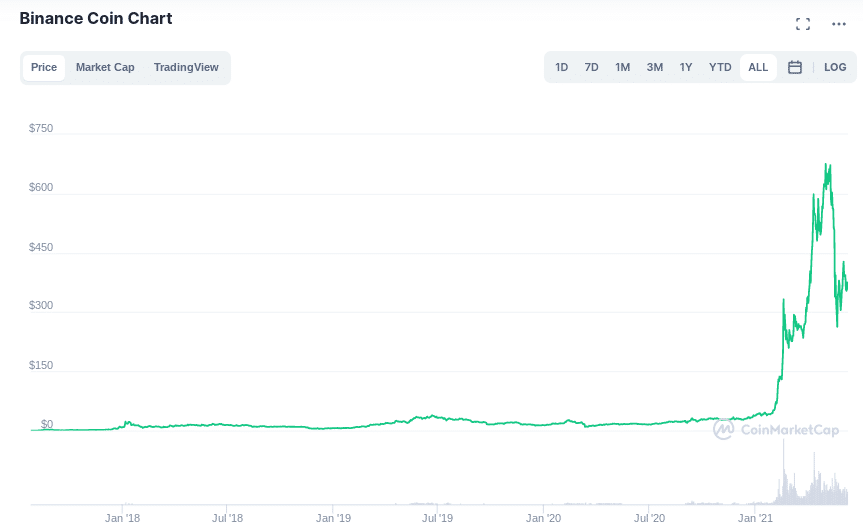Click the Jan '18 date label
Screen dimensions: 863x531
[x=122, y=518]
